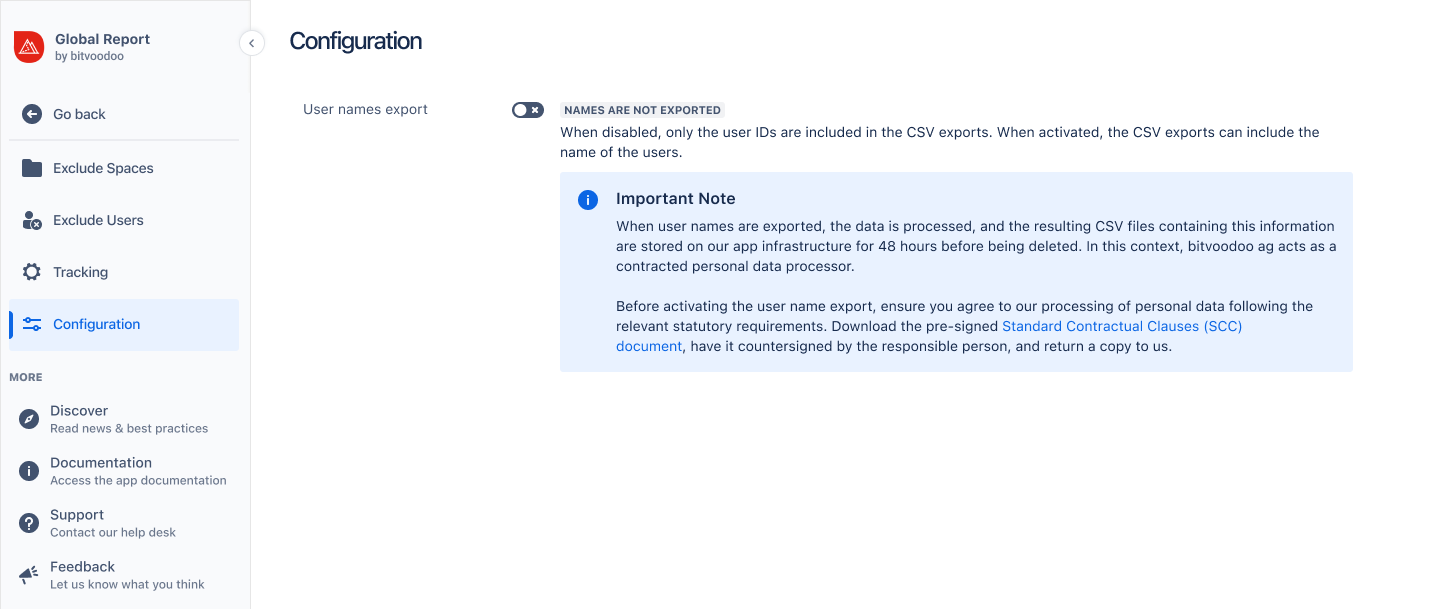This screenshot has width=1440, height=609.
Task: Click the Tracking gear icon
Action: (32, 272)
